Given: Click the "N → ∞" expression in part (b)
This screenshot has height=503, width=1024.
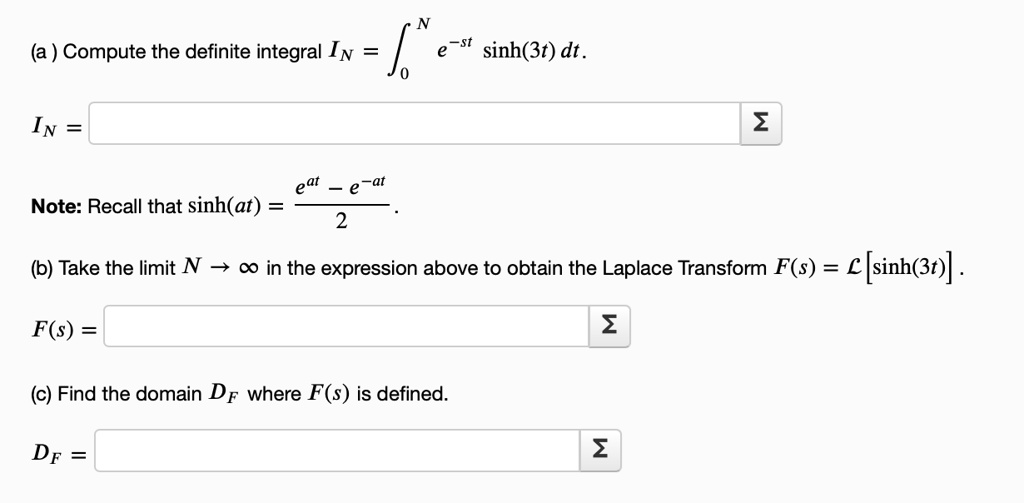Looking at the screenshot, I should pos(220,269).
